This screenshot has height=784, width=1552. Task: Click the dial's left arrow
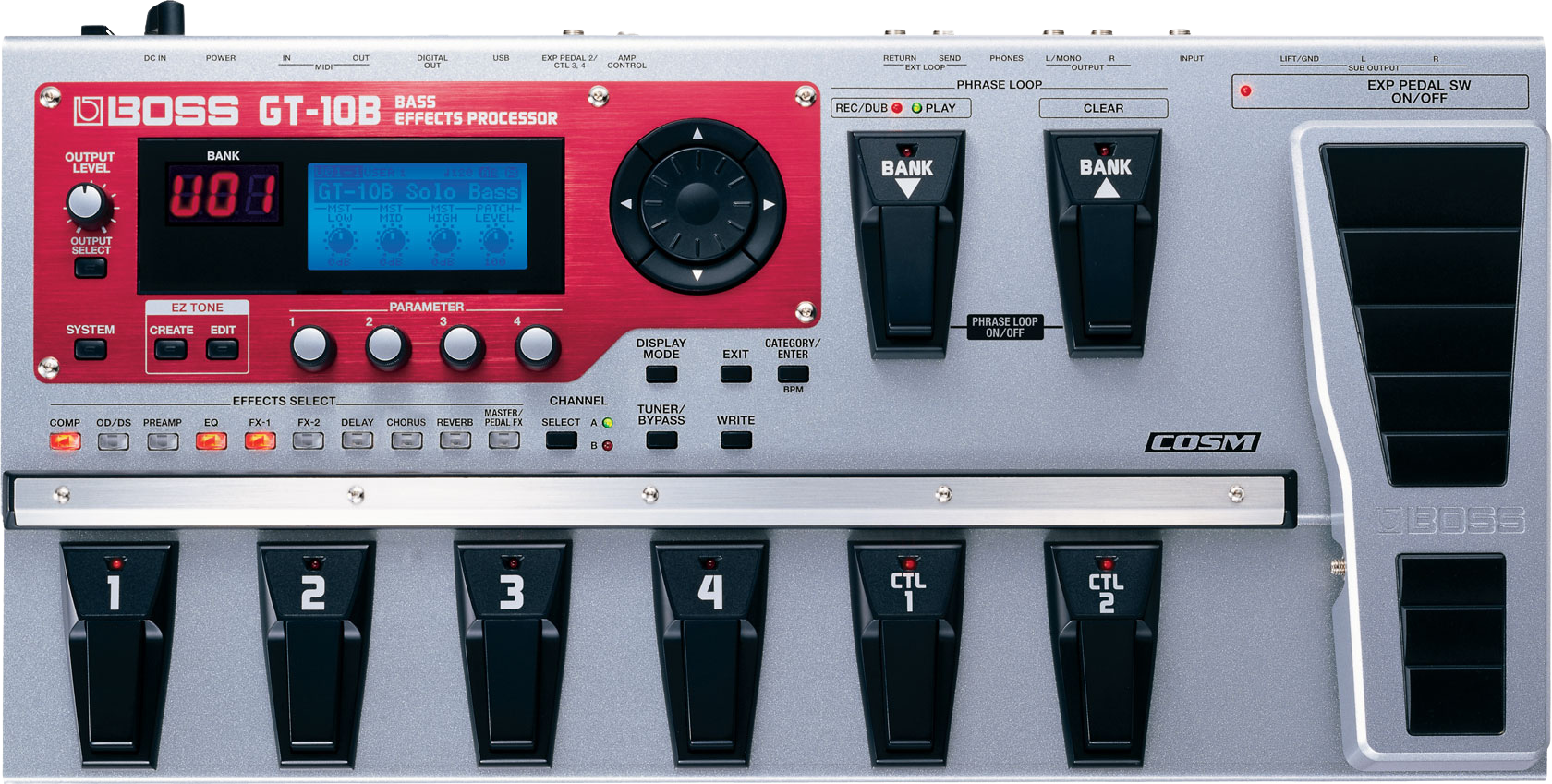[x=626, y=204]
